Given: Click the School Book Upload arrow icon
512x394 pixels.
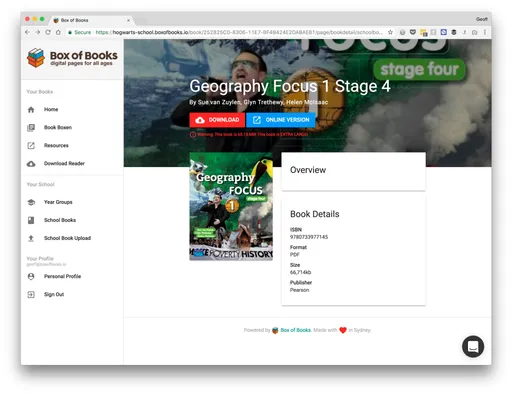Looking at the screenshot, I should [x=31, y=238].
